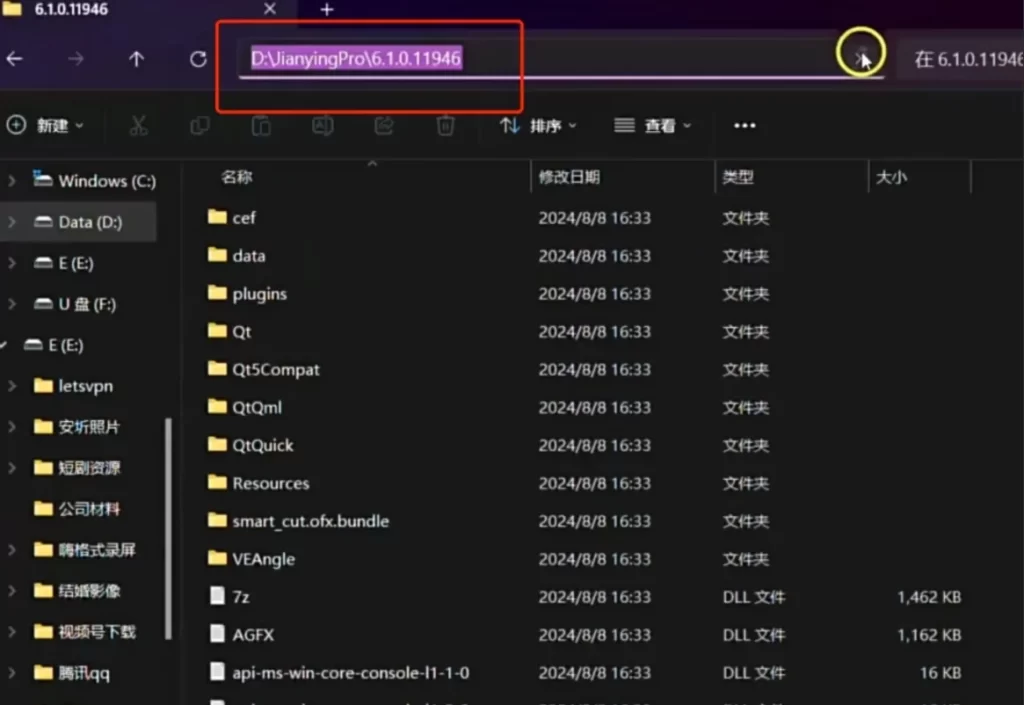Click the sidebar vertical scrollbar

(x=168, y=529)
